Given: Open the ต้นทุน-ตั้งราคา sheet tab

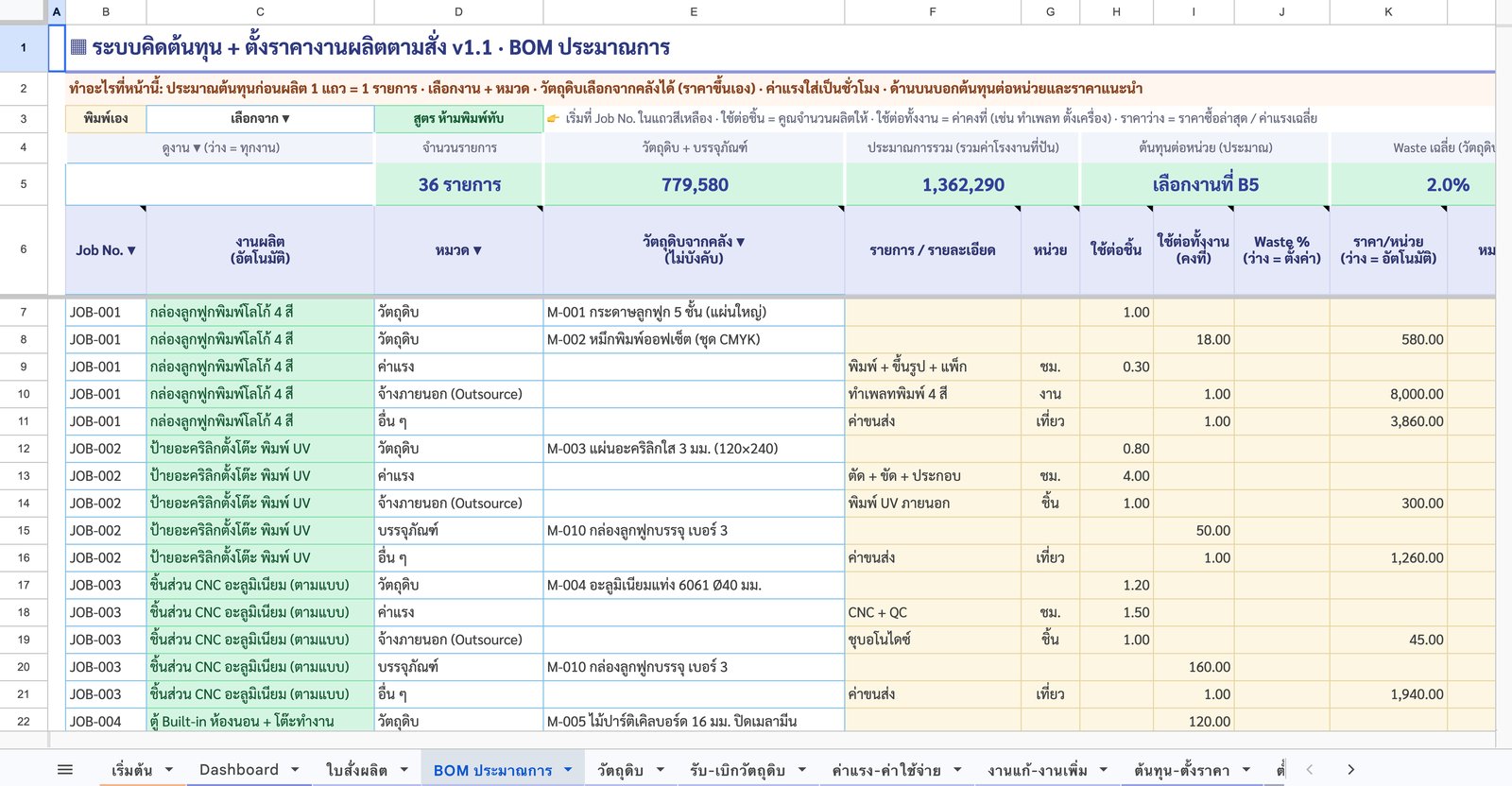Looking at the screenshot, I should 1182,770.
